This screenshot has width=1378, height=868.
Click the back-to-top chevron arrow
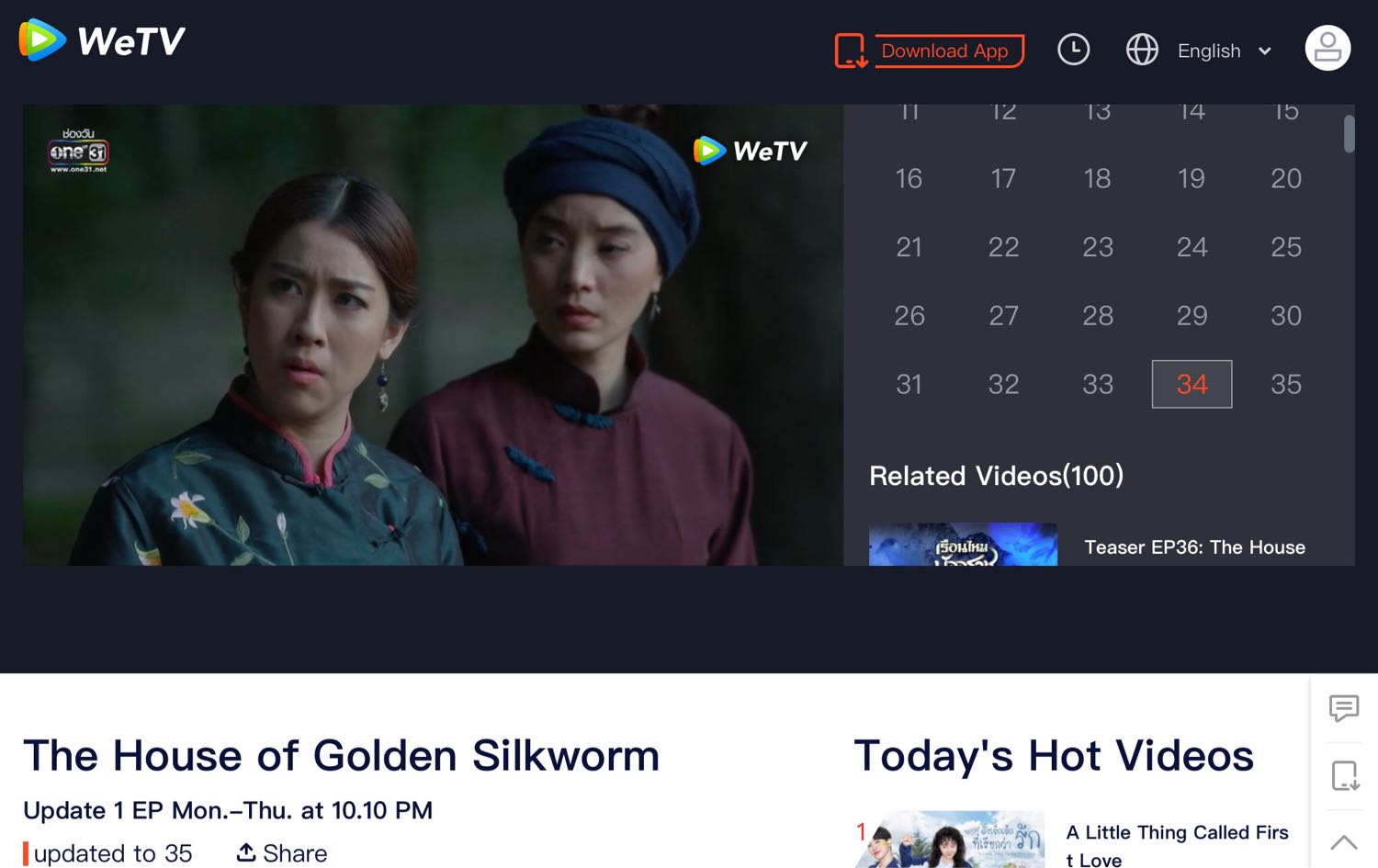click(x=1344, y=841)
